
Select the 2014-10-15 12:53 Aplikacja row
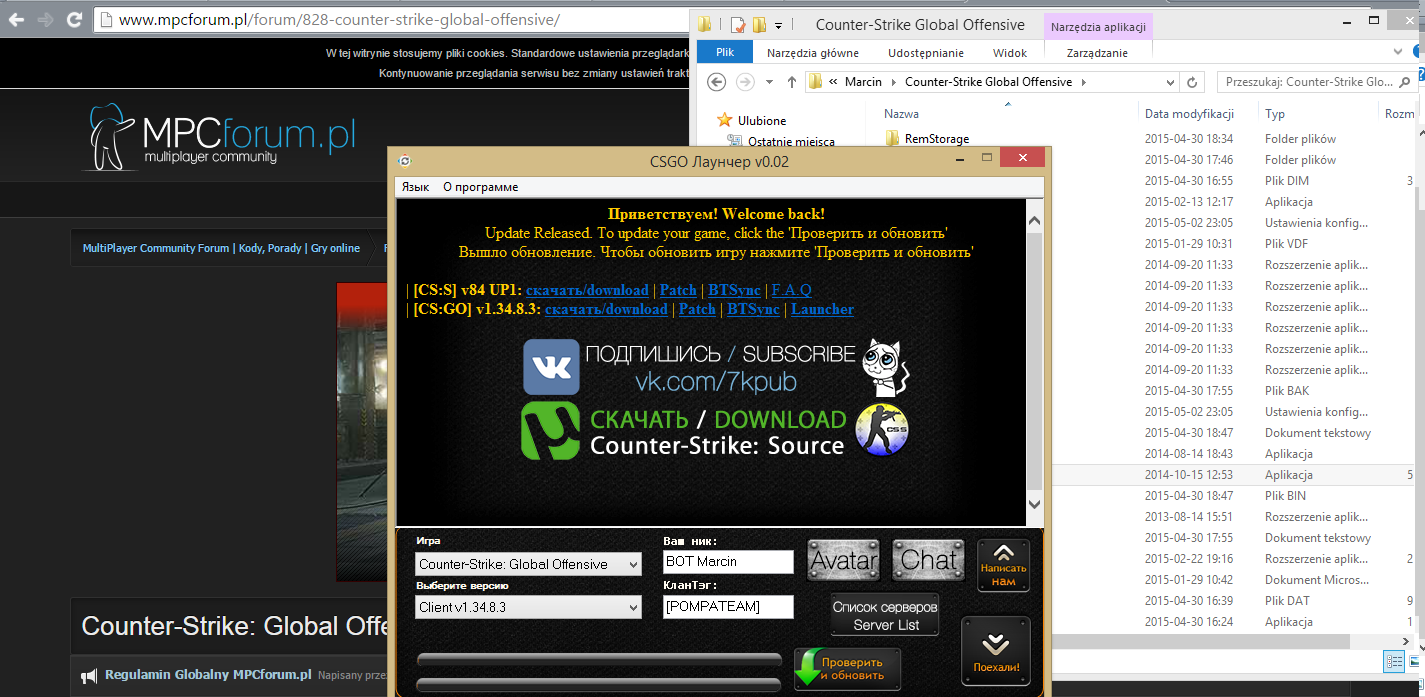click(1232, 475)
